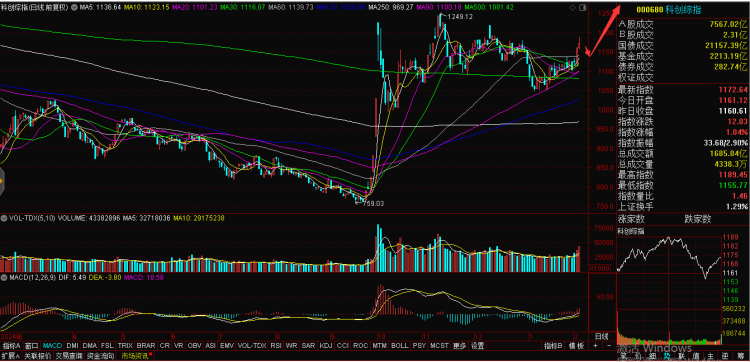Select the 势 tab under mini chart

pyautogui.click(x=666, y=356)
